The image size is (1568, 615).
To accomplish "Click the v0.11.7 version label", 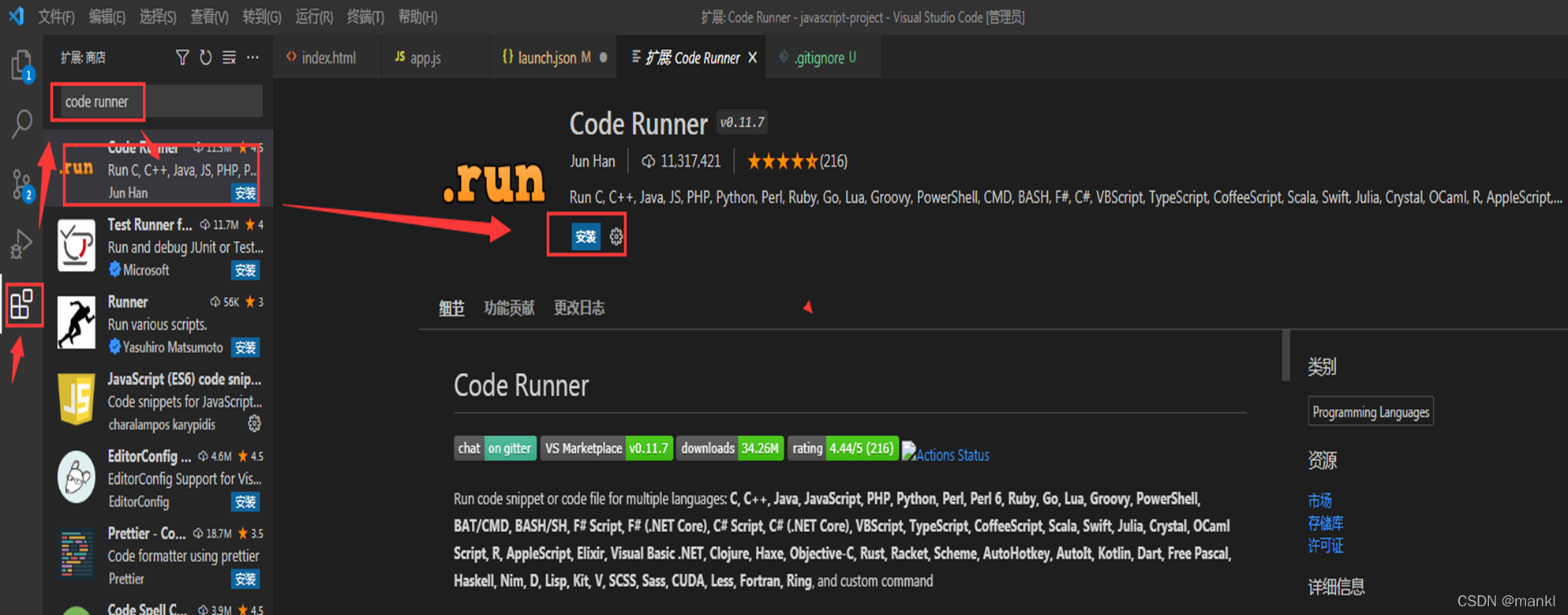I will pyautogui.click(x=742, y=122).
